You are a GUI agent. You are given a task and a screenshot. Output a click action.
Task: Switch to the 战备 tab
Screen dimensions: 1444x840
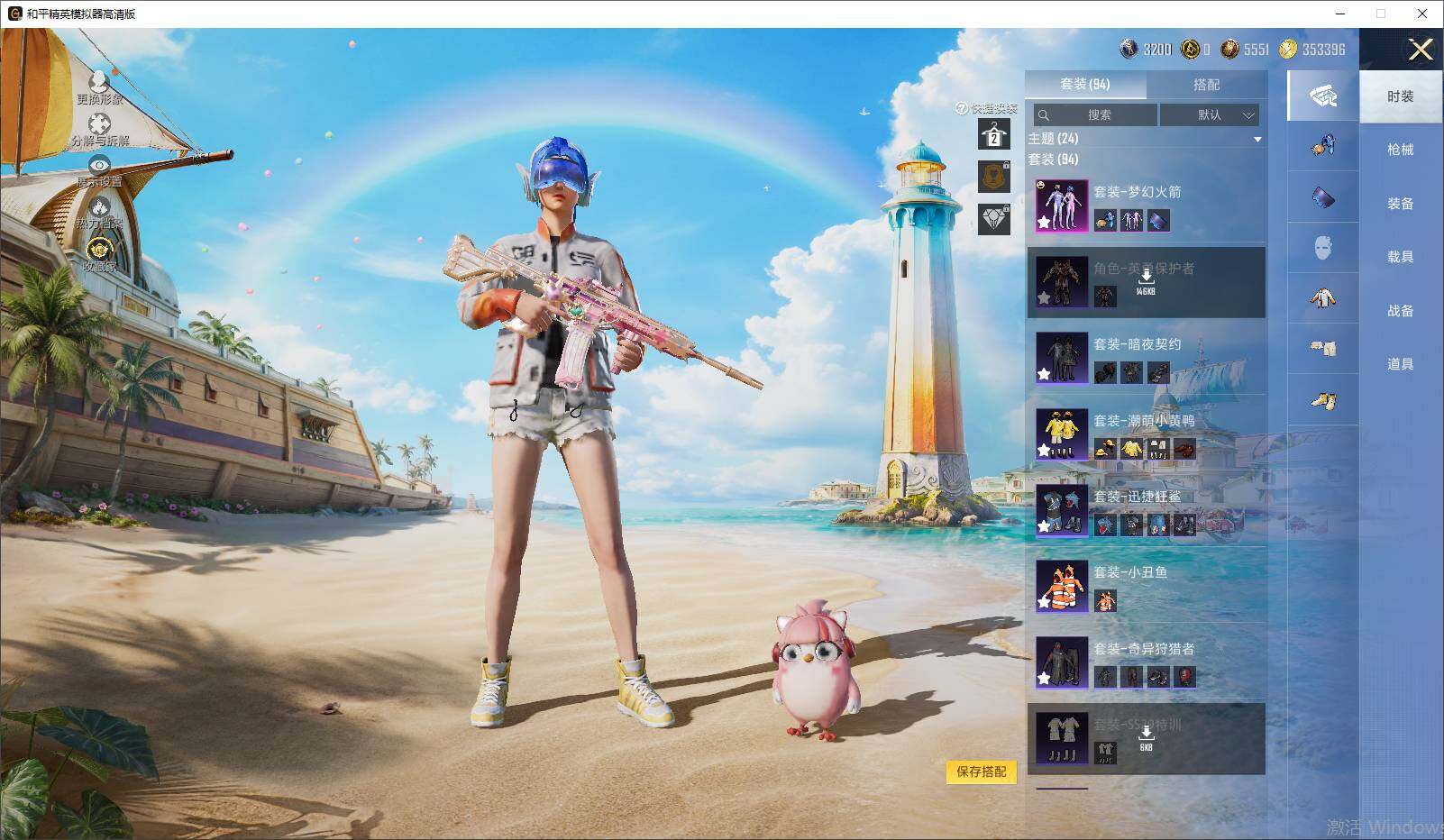point(1401,311)
